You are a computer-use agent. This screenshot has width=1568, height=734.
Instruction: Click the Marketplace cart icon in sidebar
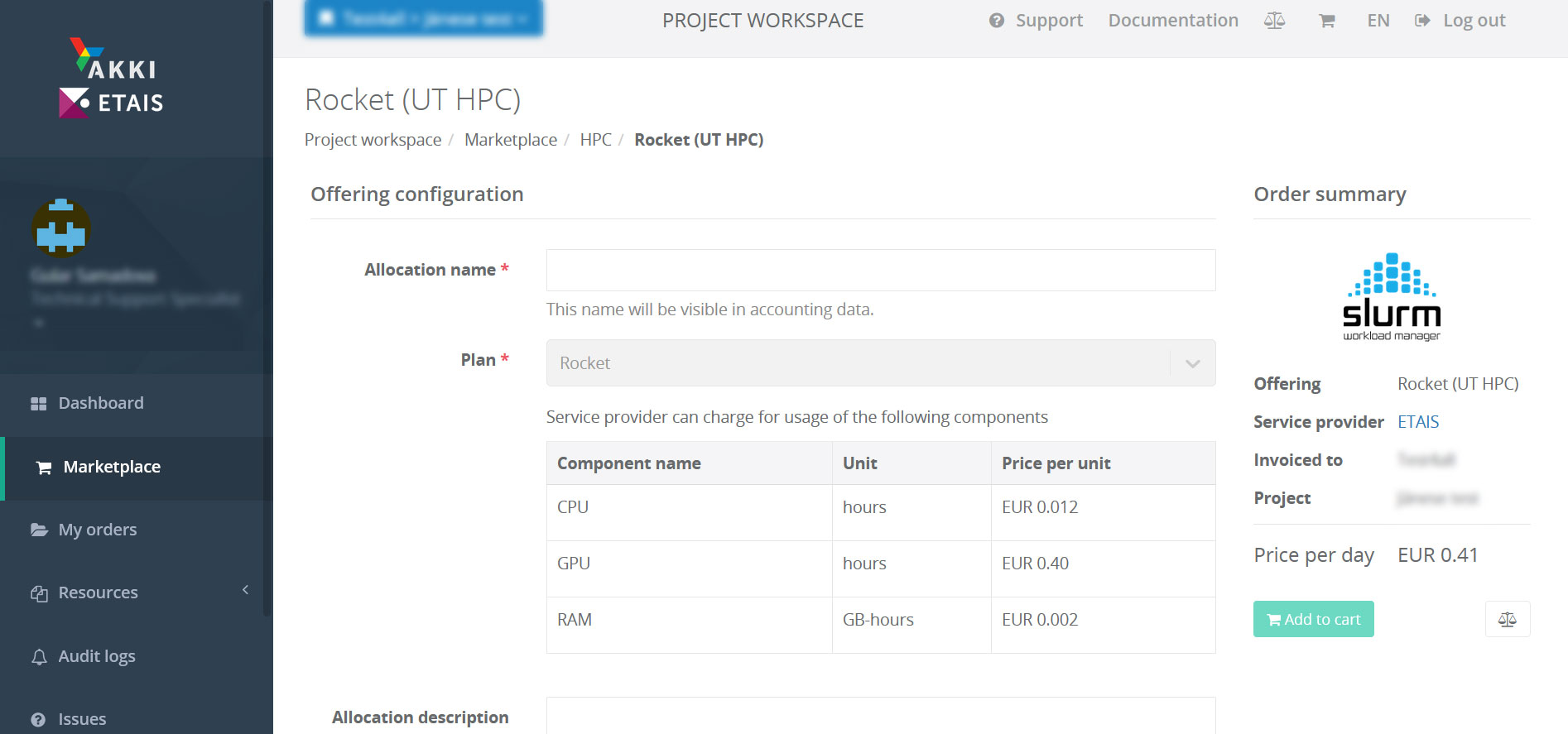pos(44,468)
